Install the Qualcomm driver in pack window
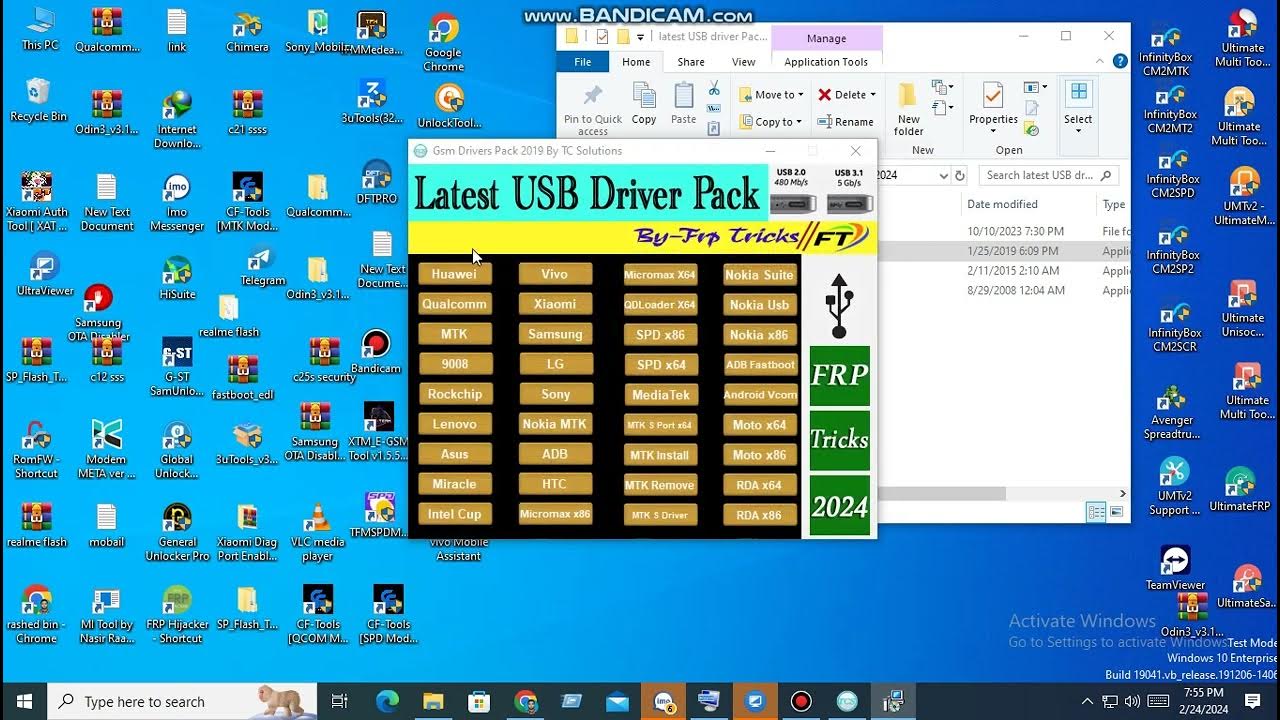 [x=454, y=304]
